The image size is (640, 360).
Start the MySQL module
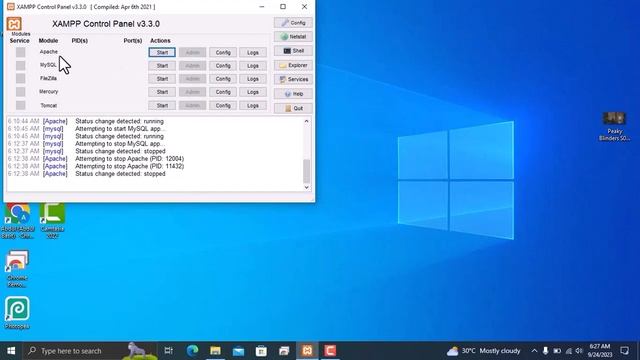(162, 66)
